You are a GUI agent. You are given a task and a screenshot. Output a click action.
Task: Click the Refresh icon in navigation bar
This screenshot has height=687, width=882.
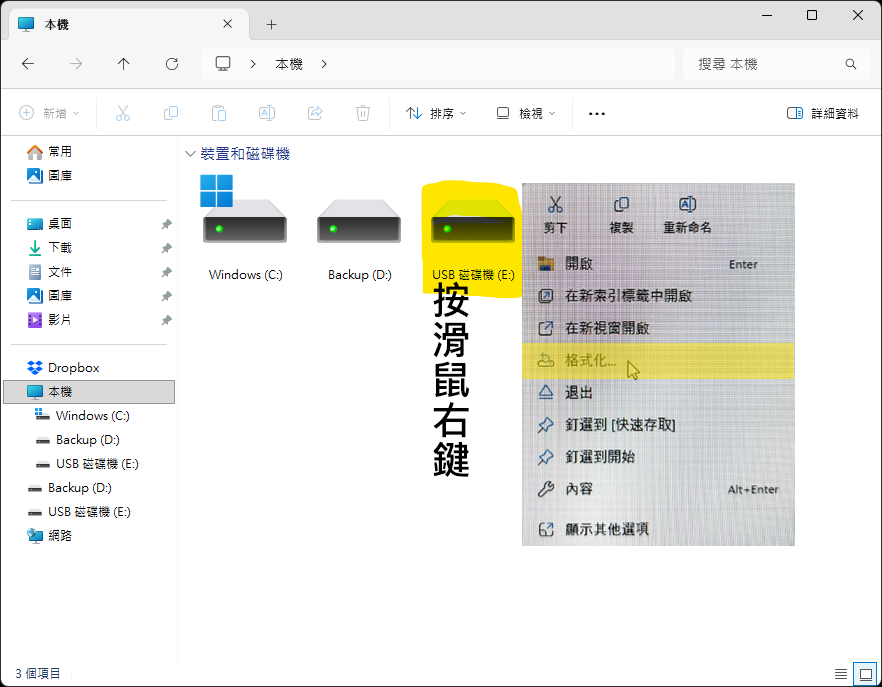(x=172, y=64)
